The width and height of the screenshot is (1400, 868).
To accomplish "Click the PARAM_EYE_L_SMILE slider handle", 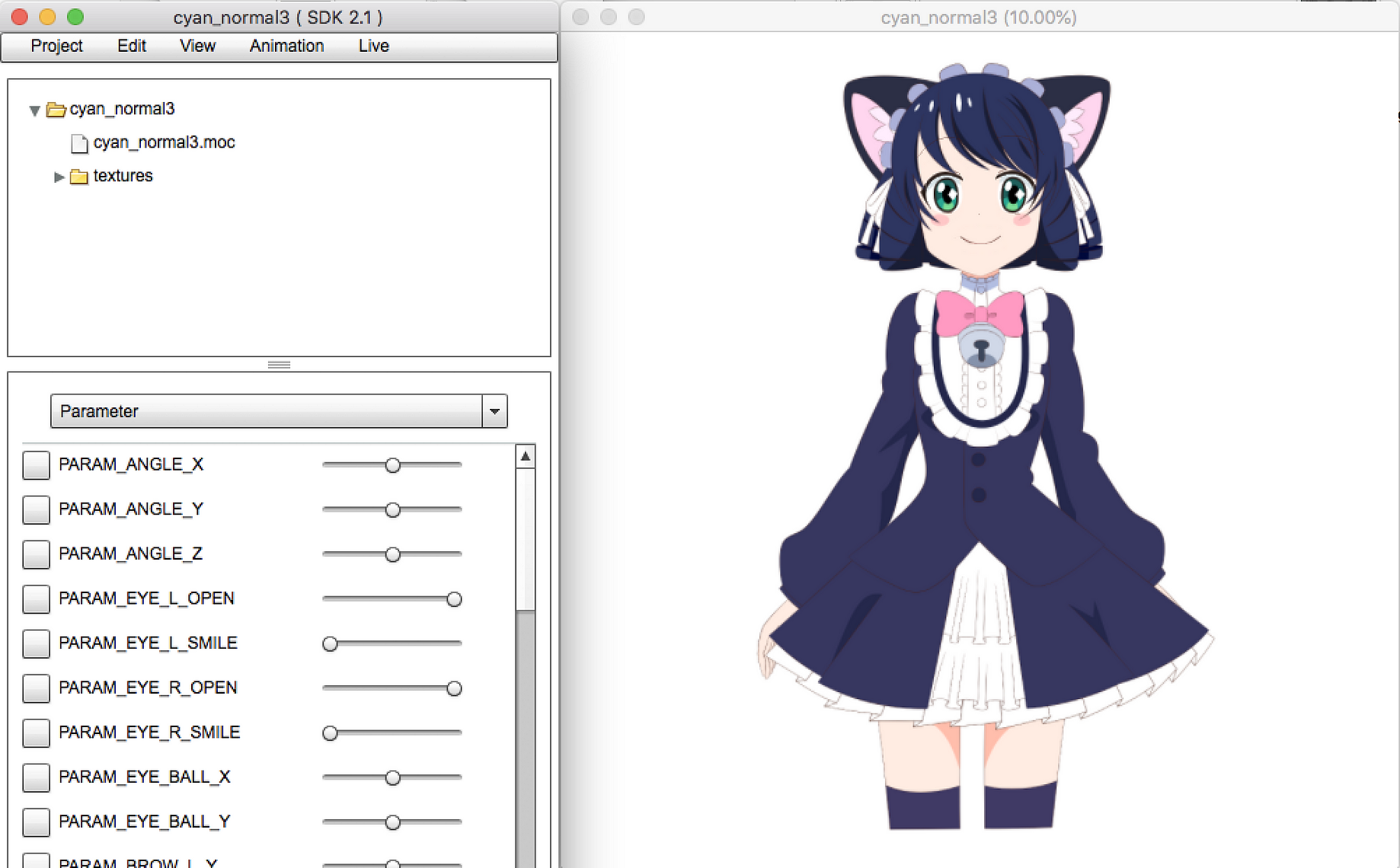I will tap(330, 644).
